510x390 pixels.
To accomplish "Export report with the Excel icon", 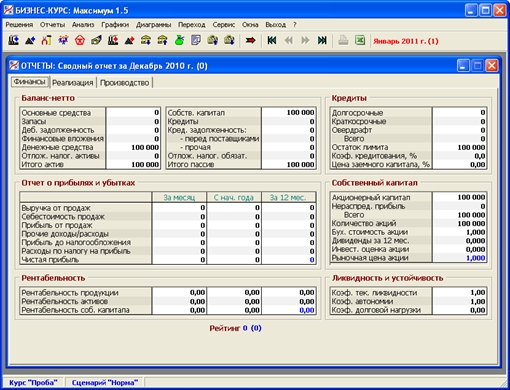I will coord(360,41).
